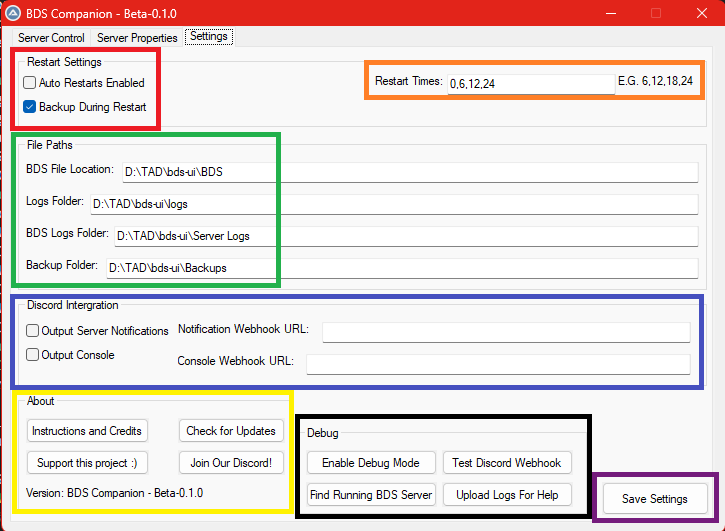The width and height of the screenshot is (725, 531).
Task: Click Support this project :) button
Action: (x=87, y=463)
